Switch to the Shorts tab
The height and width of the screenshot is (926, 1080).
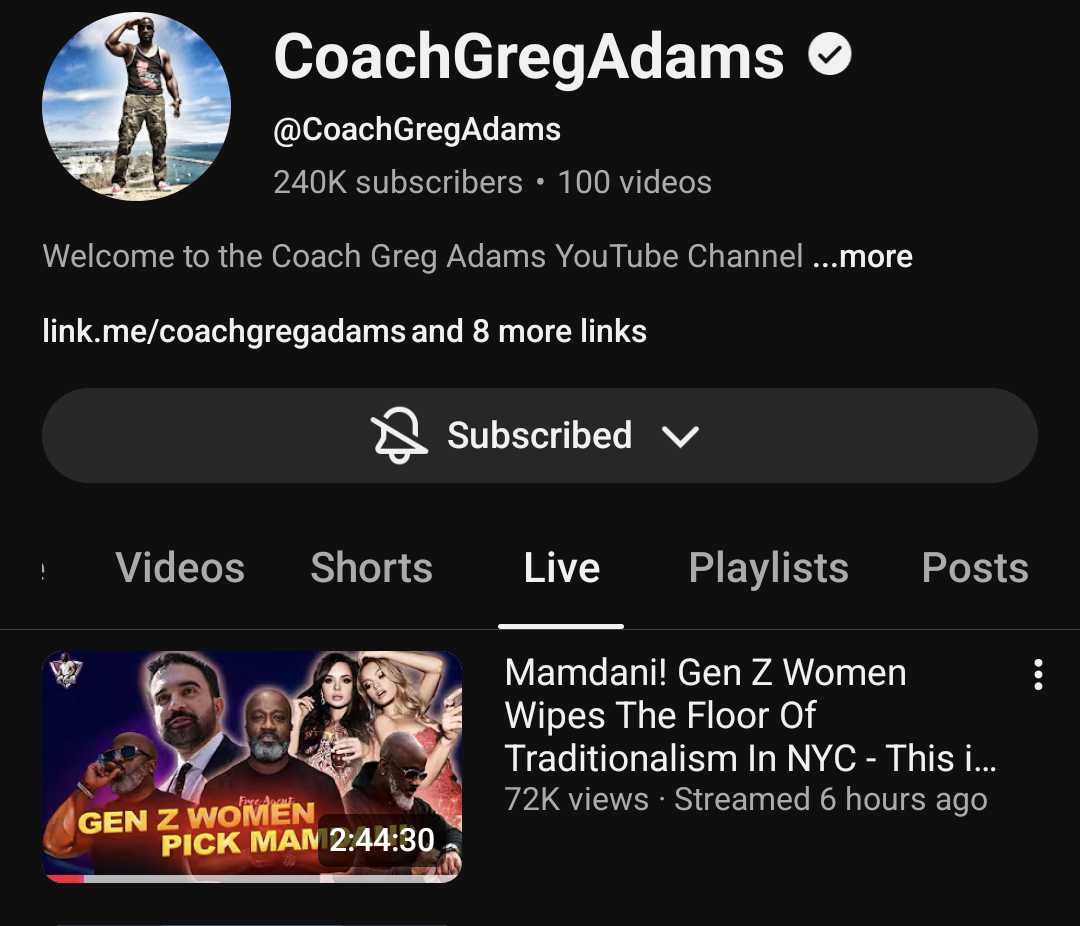(x=371, y=568)
